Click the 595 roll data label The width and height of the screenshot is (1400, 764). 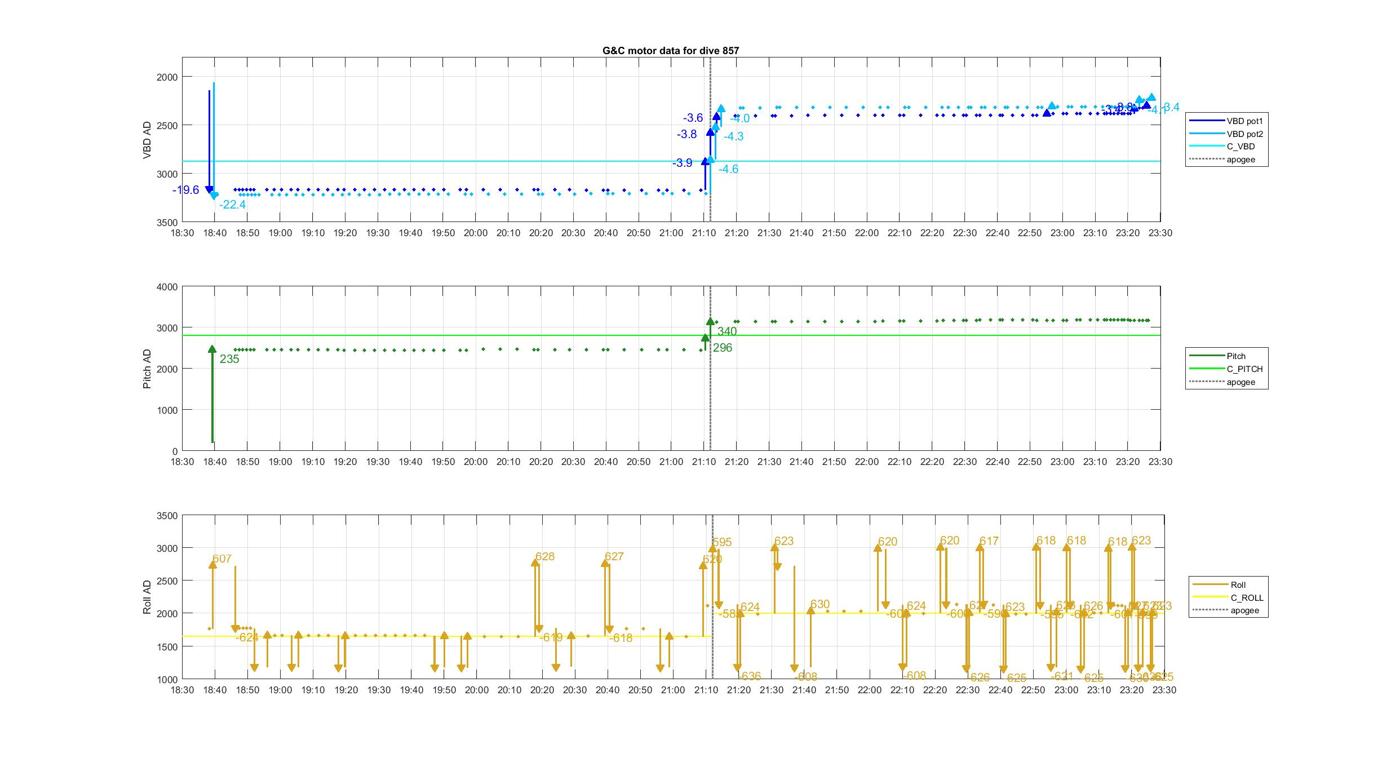tap(722, 543)
